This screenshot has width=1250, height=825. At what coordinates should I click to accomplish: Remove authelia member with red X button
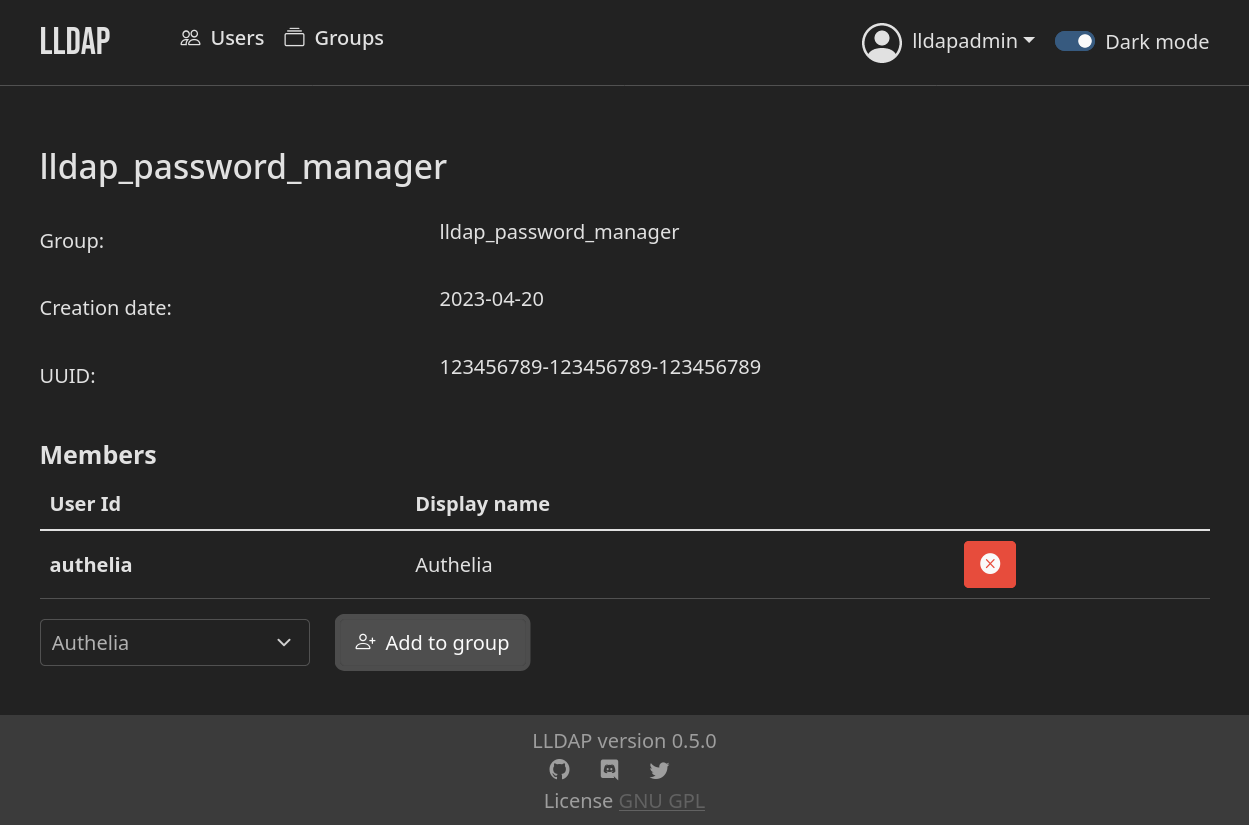tap(990, 564)
